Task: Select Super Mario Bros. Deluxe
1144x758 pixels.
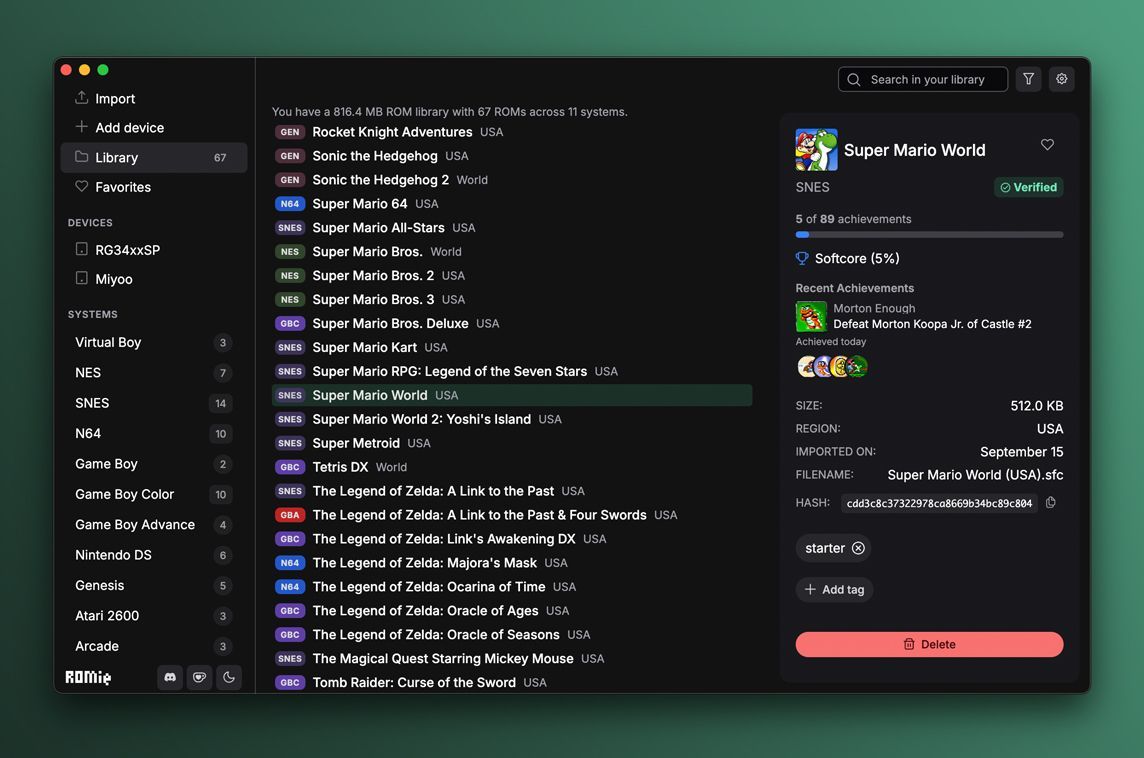Action: [511, 323]
